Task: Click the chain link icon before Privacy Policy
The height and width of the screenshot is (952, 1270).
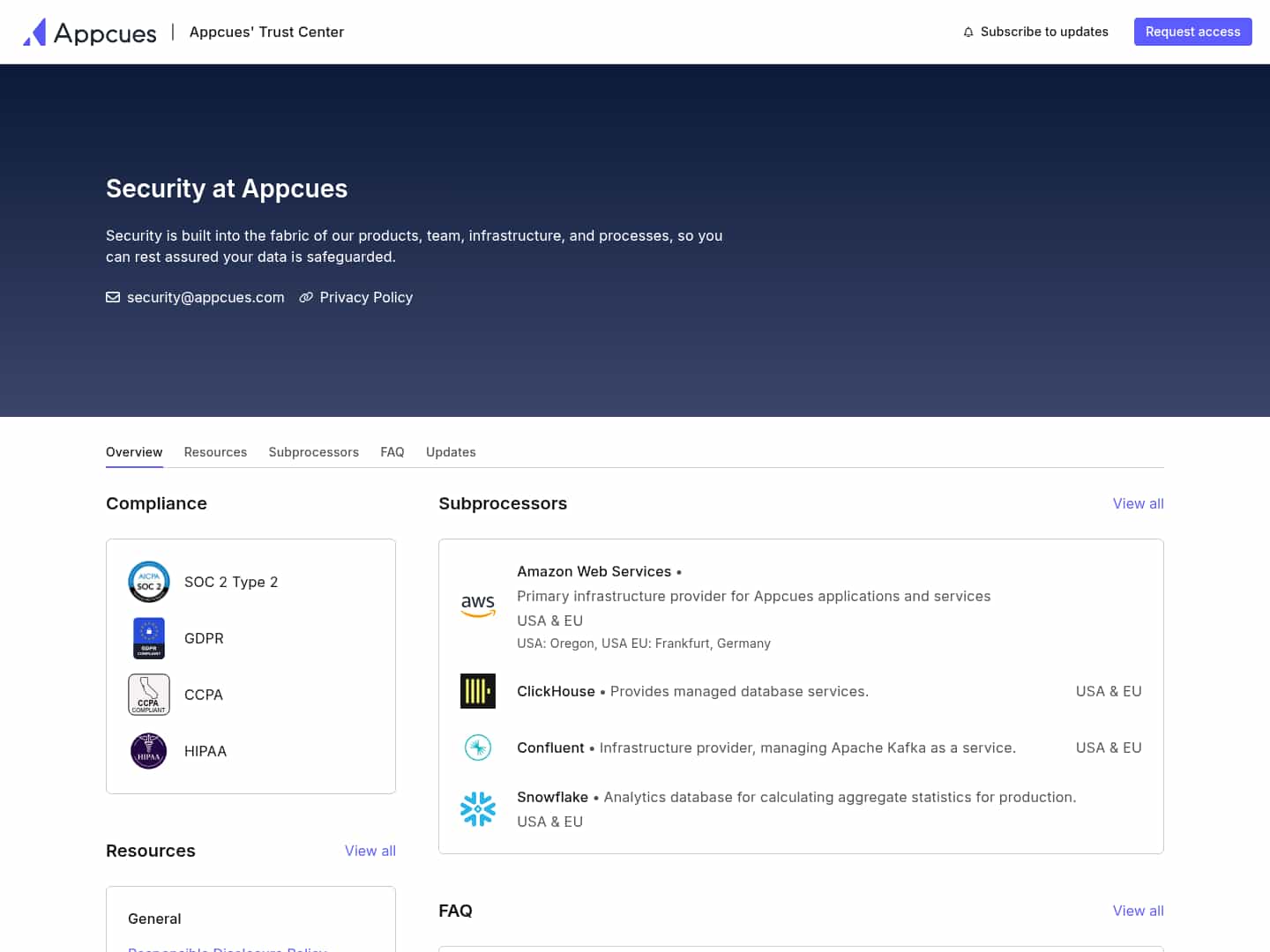Action: pyautogui.click(x=306, y=297)
